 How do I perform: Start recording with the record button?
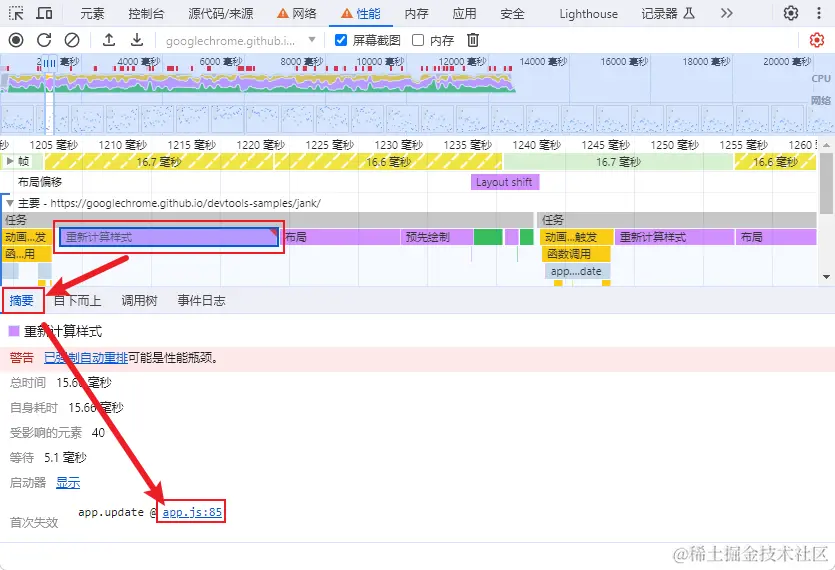point(16,40)
